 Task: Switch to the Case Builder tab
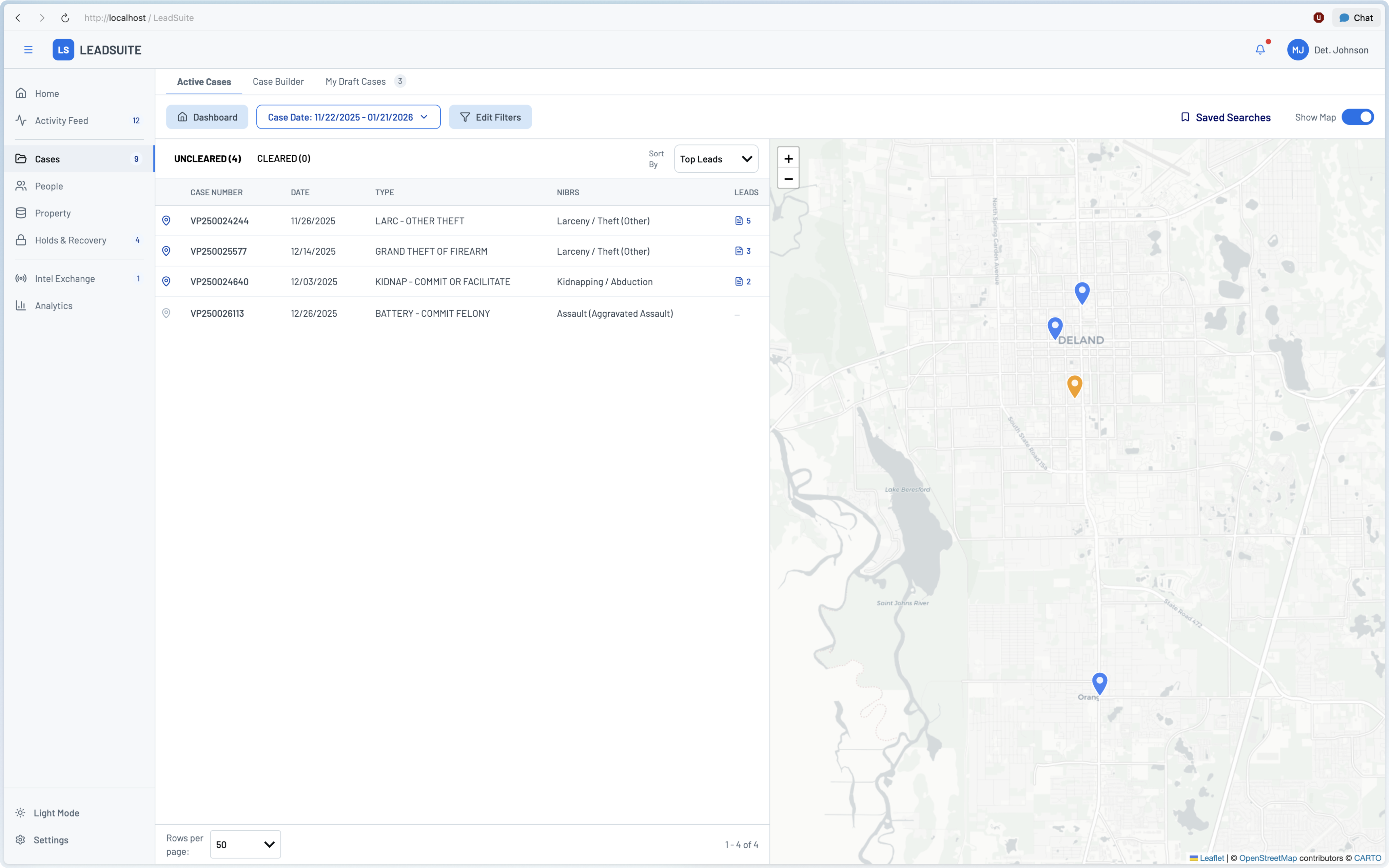tap(278, 81)
